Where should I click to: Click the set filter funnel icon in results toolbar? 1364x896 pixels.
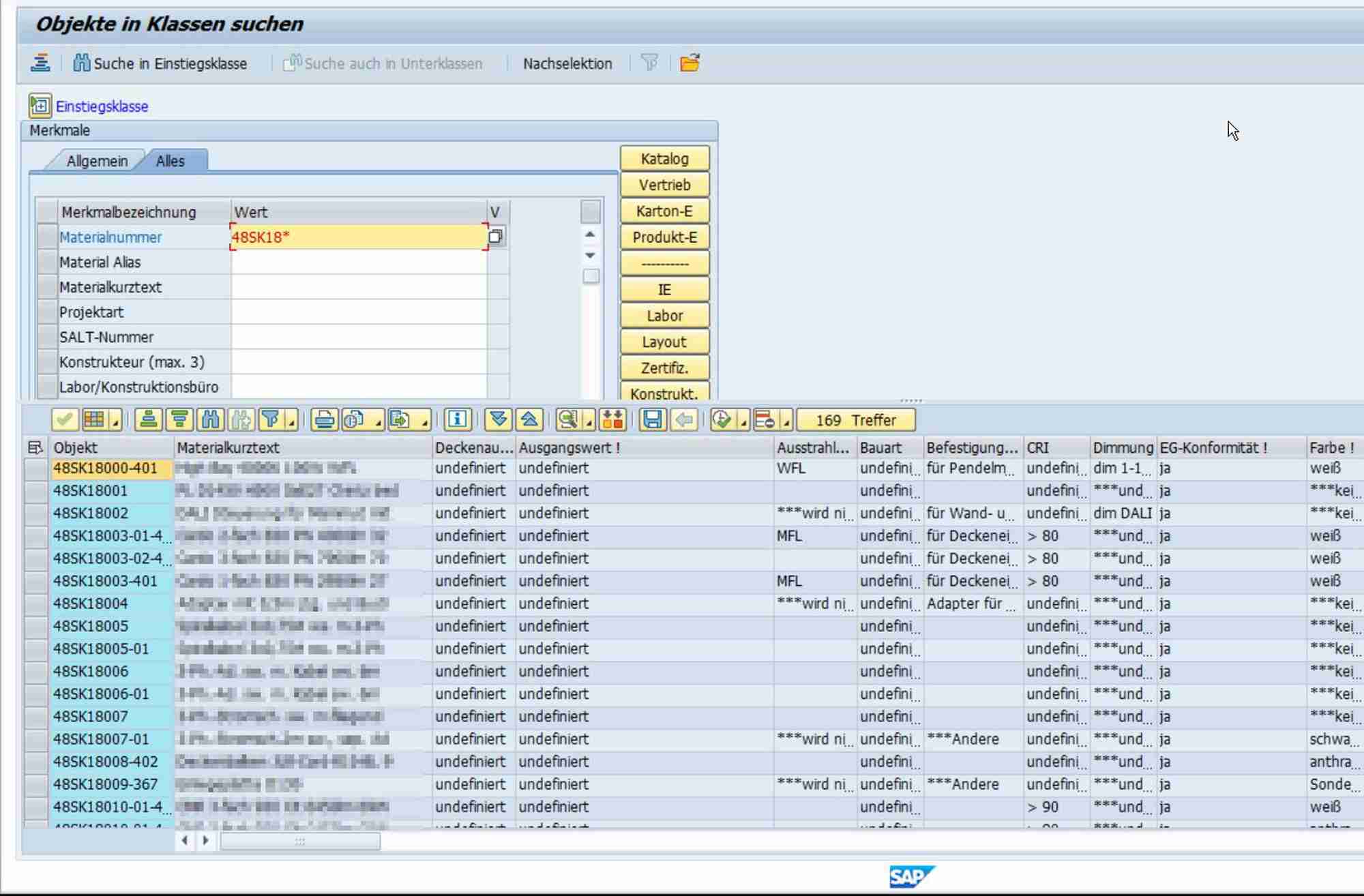[271, 420]
